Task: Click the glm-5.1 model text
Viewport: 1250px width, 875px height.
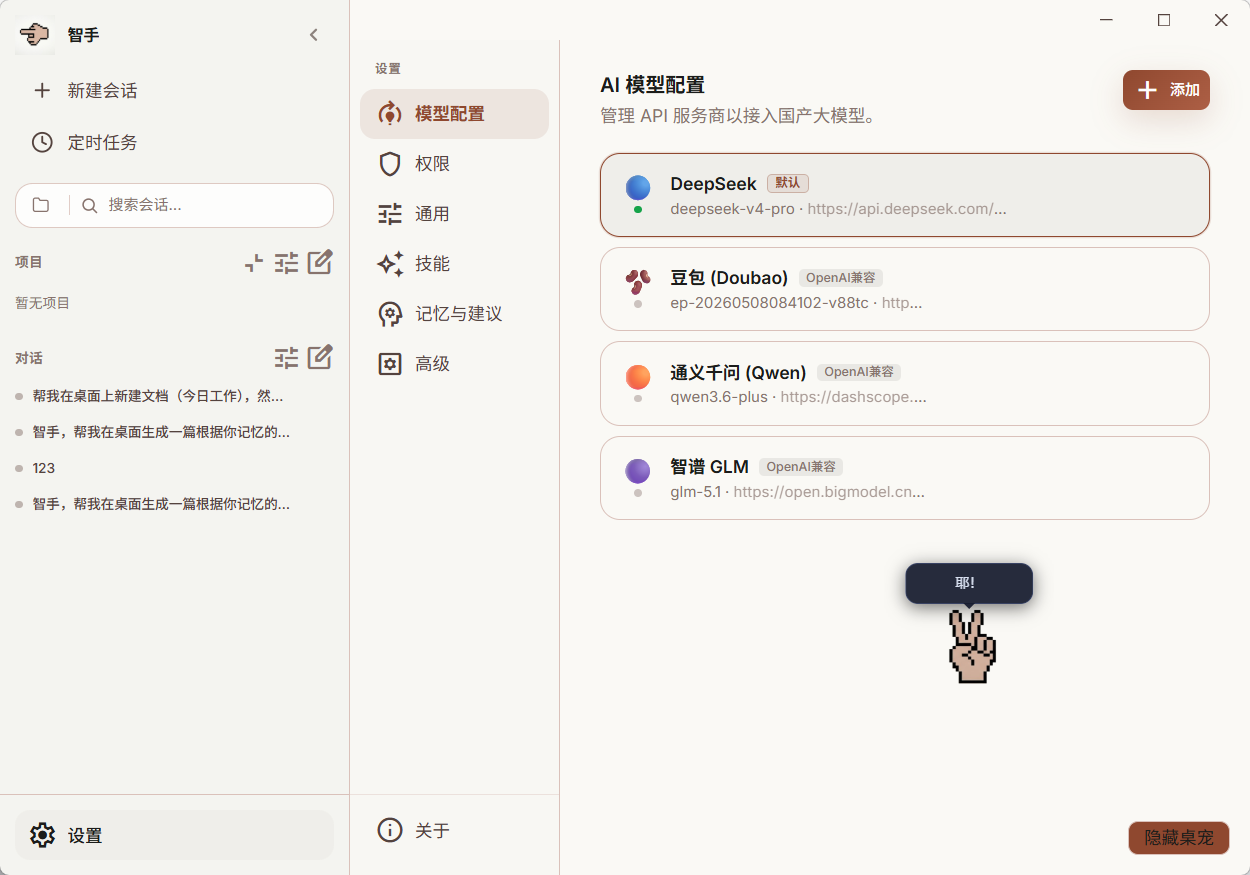Action: click(696, 492)
